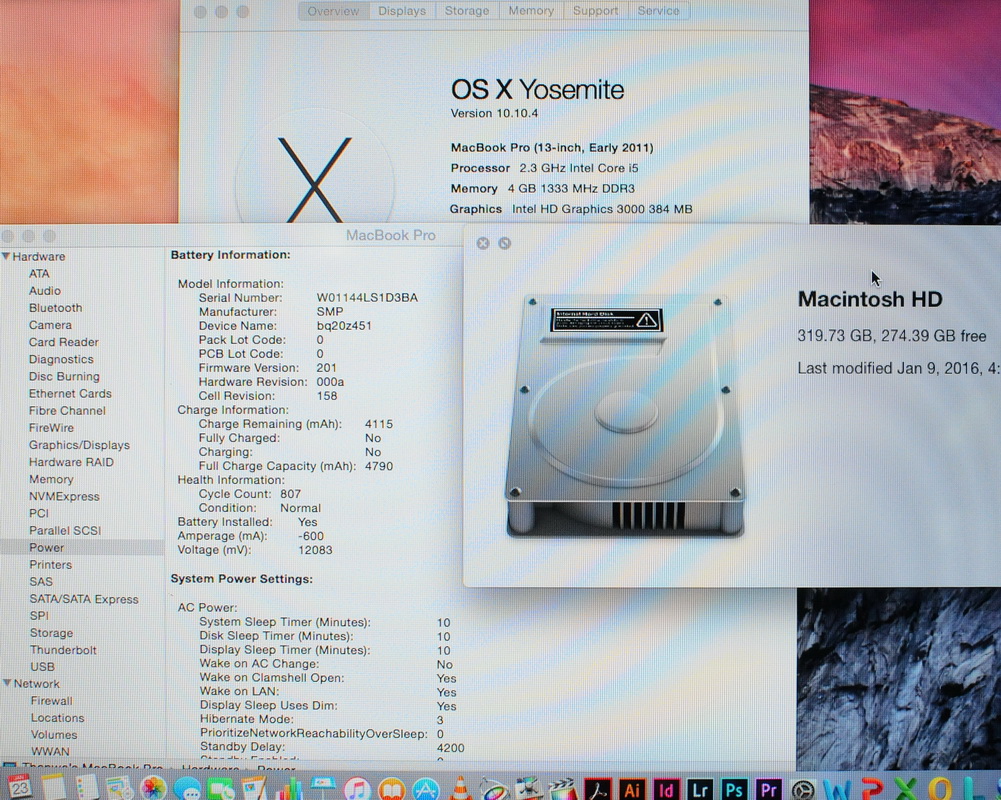Launch Numbers from the dock

click(289, 789)
